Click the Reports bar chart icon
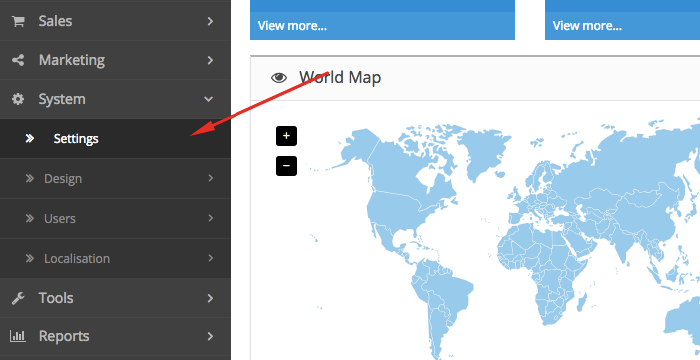 pyautogui.click(x=18, y=336)
